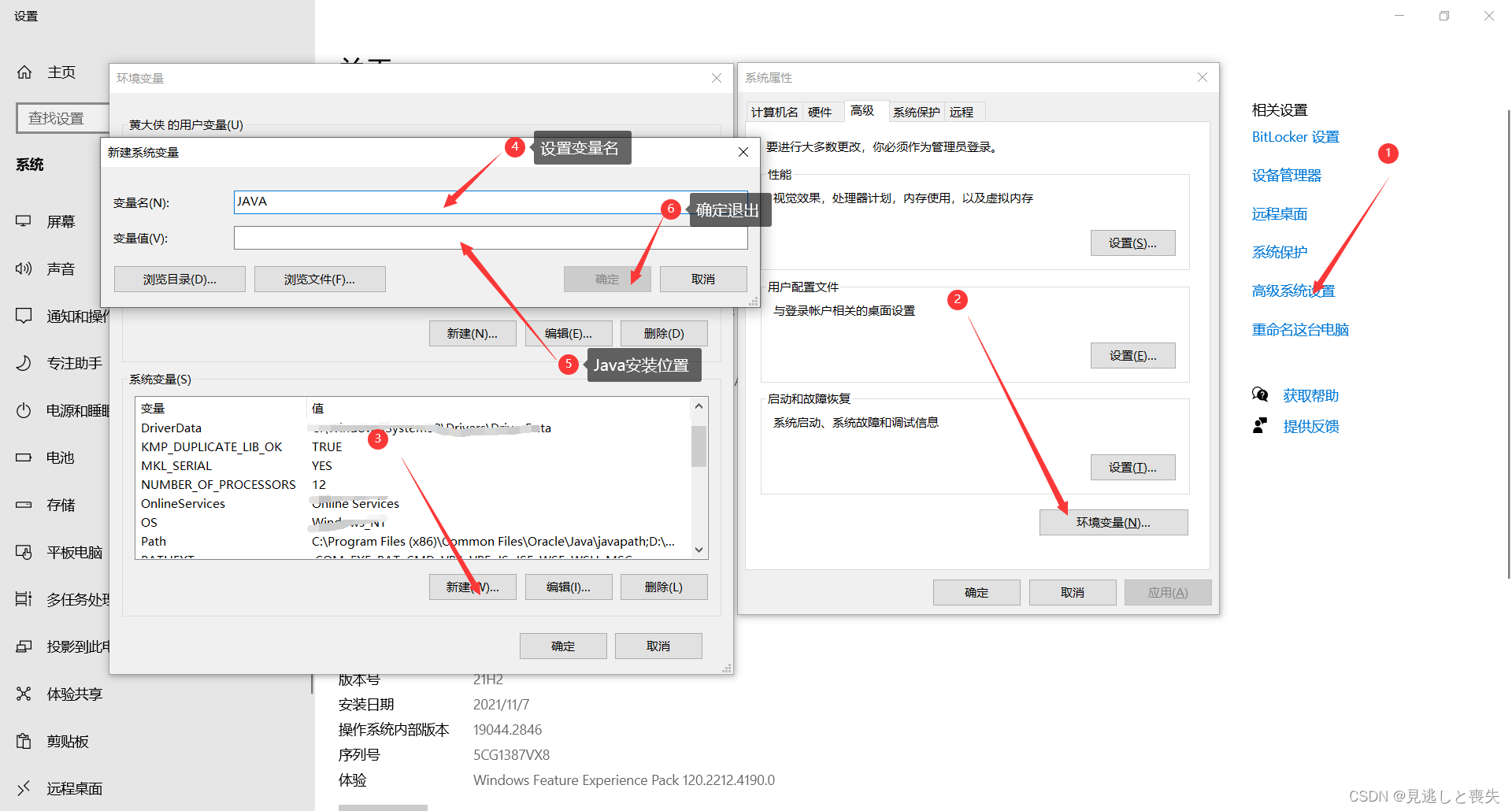The width and height of the screenshot is (1512, 811).
Task: Switch to the 系统保护 tab
Action: pos(916,111)
